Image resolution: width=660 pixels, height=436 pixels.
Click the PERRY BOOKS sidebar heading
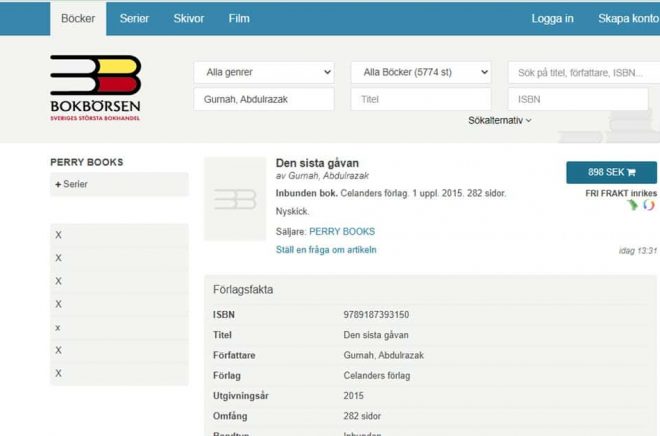87,162
